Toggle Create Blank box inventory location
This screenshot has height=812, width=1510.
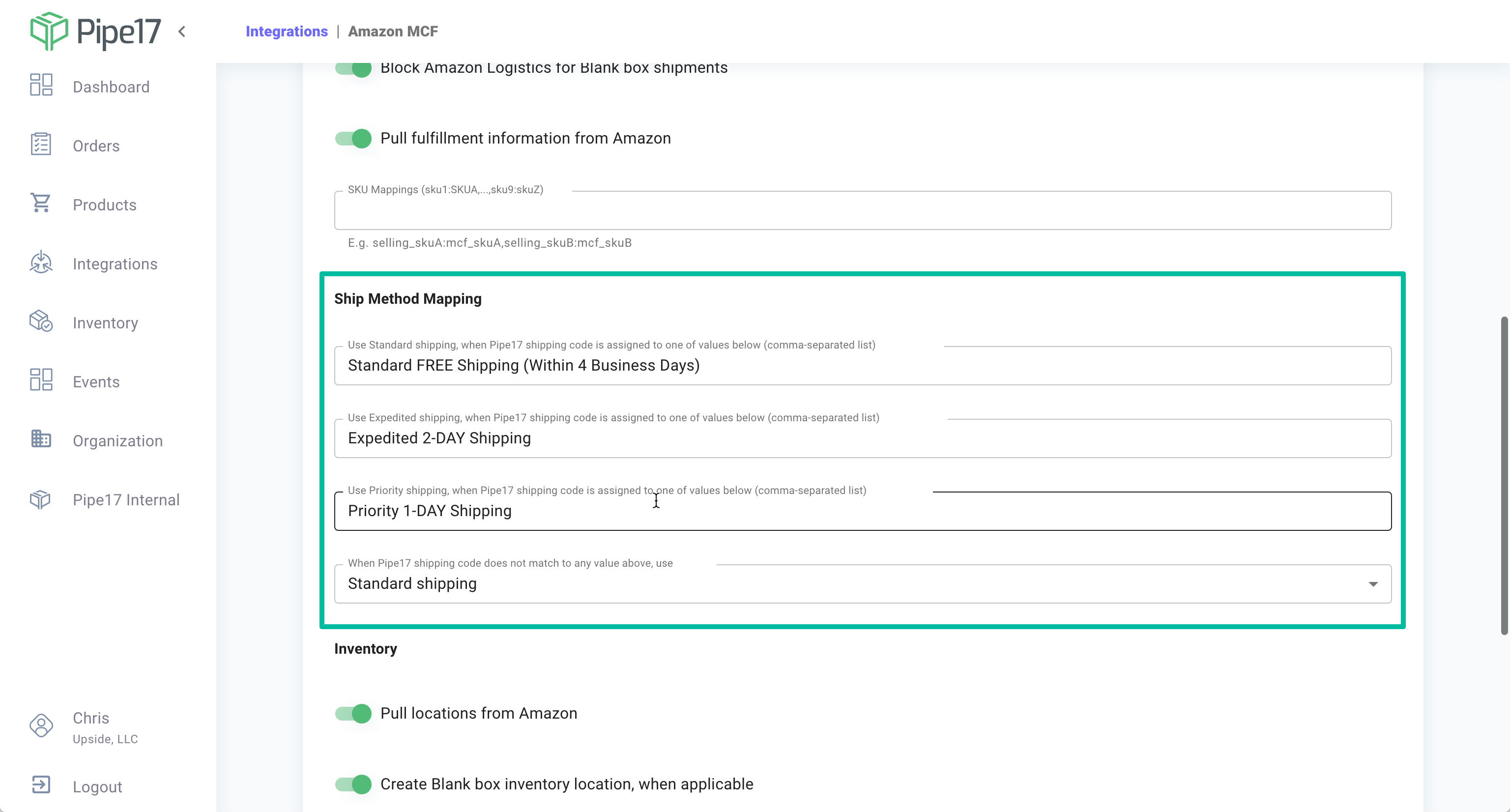[353, 784]
